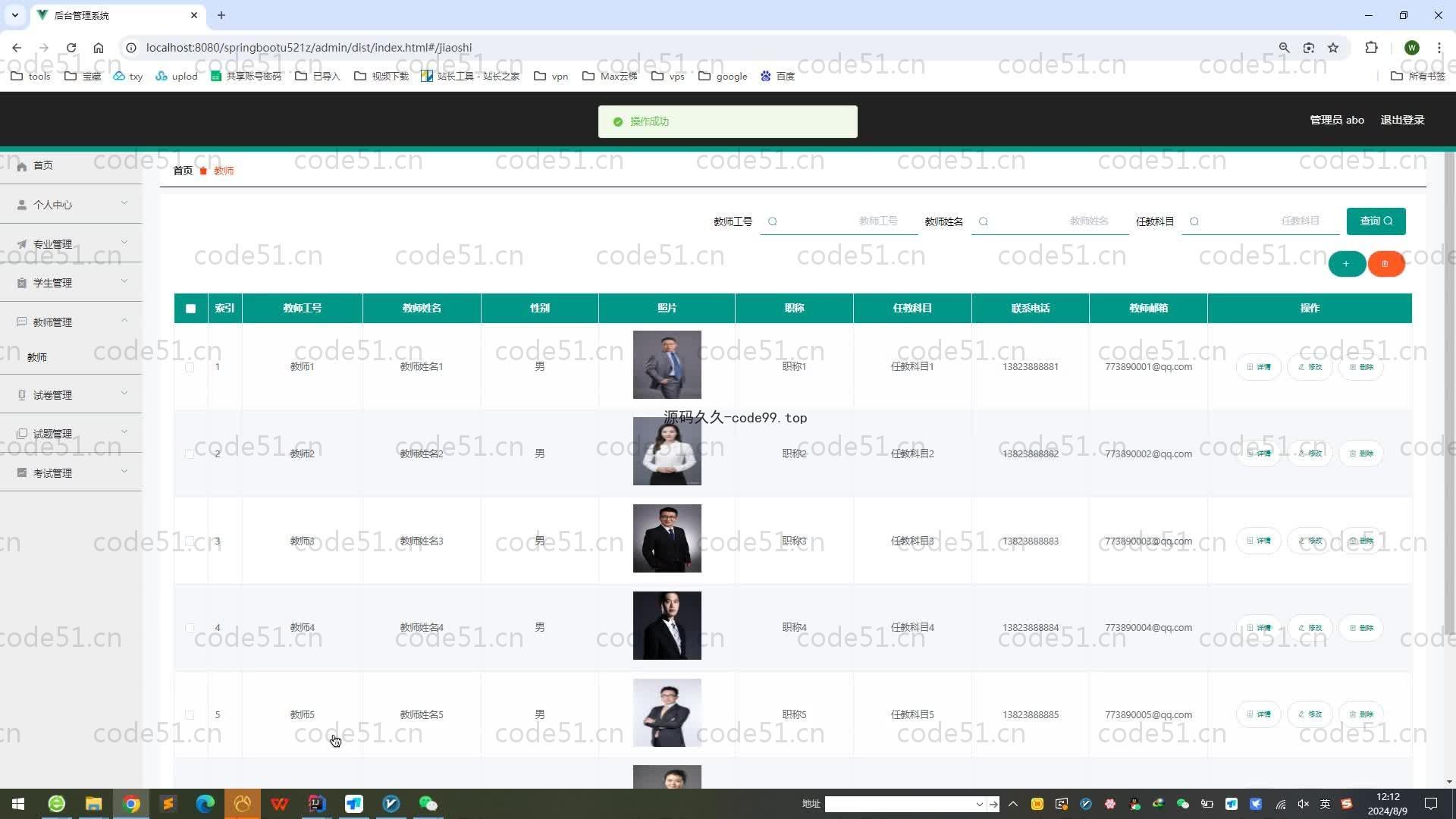
Task: Select the checkbox for teacher row 5
Action: coord(190,715)
